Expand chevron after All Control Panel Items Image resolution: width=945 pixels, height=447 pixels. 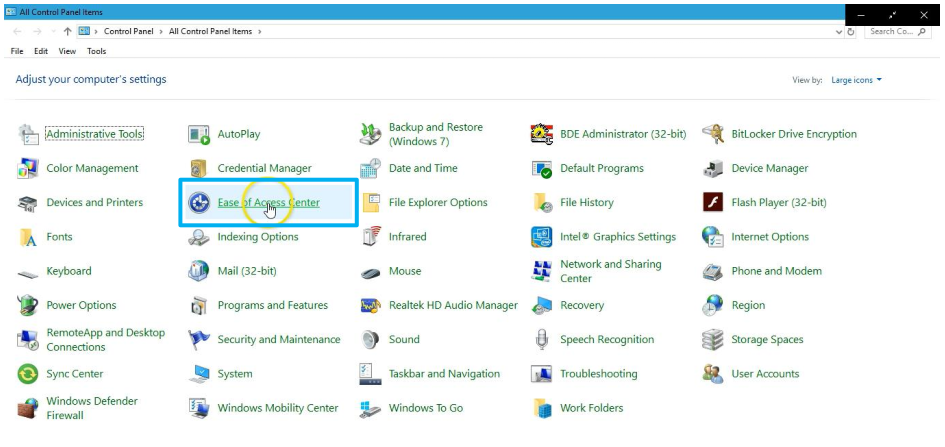point(259,31)
